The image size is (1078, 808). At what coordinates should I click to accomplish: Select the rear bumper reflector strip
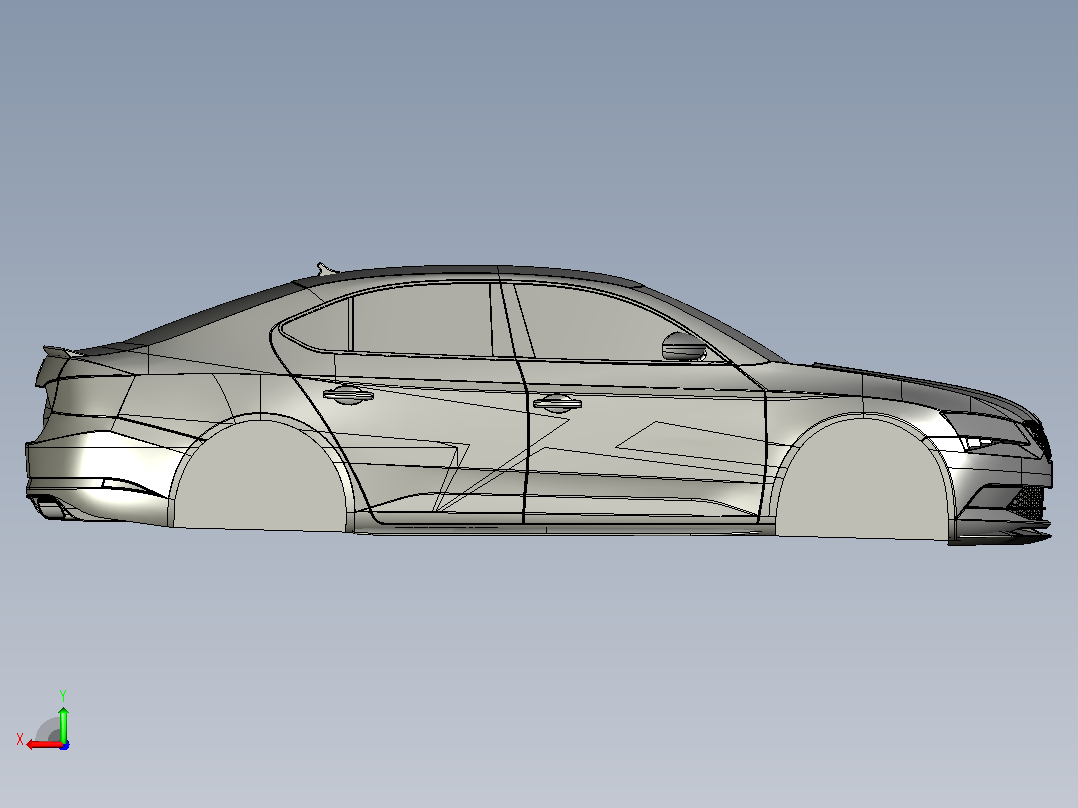click(131, 486)
